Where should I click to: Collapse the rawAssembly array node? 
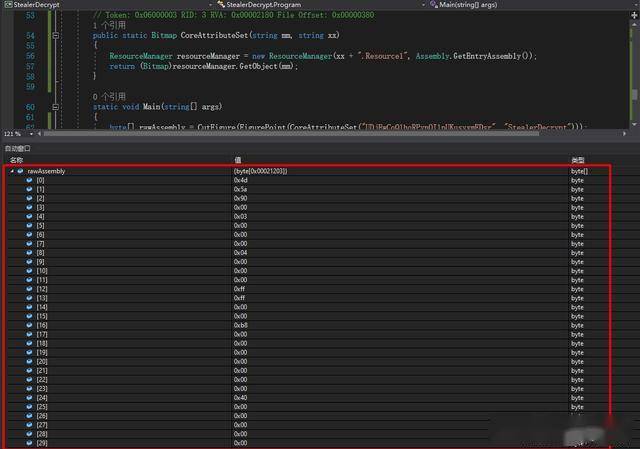click(11, 172)
